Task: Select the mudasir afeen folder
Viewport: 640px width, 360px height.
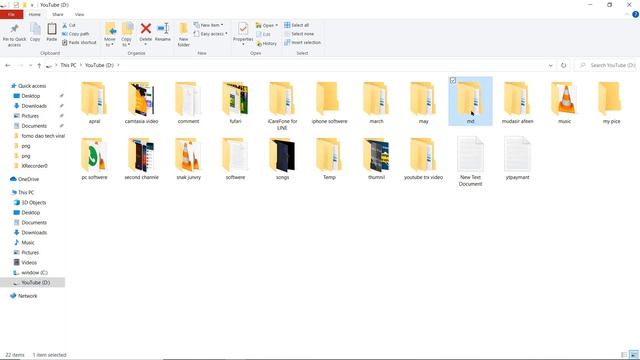Action: 518,102
